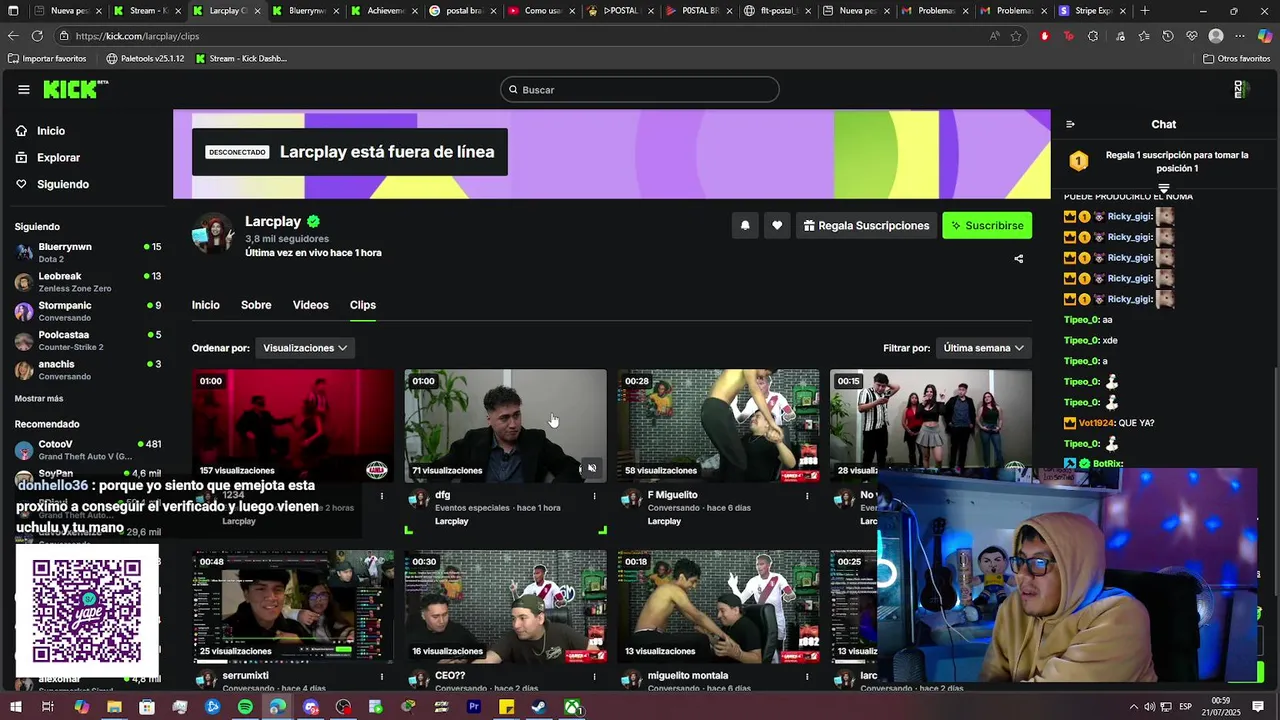Screen dimensions: 1280x720
Task: Switch to the Inicio channel tab
Action: (x=206, y=305)
